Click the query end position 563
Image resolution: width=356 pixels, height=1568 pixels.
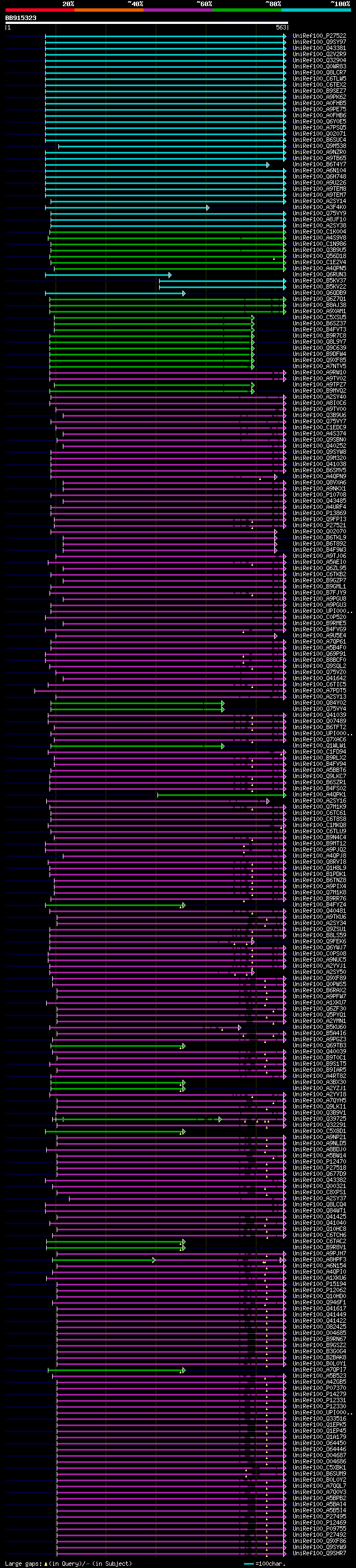point(281,27)
